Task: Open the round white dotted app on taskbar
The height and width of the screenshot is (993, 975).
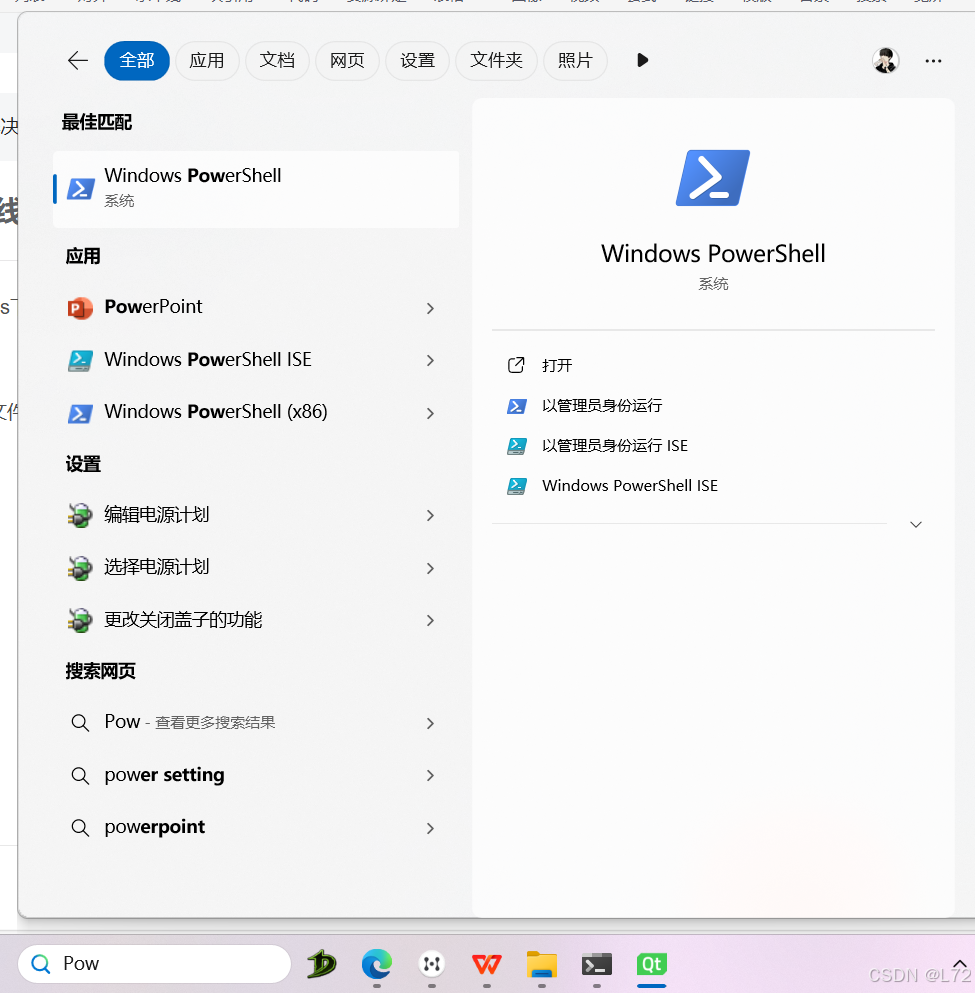Action: pos(432,965)
